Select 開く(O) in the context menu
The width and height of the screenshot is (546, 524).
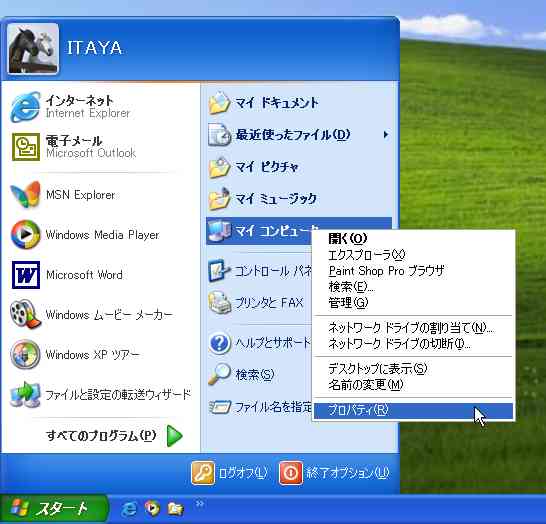(x=413, y=238)
